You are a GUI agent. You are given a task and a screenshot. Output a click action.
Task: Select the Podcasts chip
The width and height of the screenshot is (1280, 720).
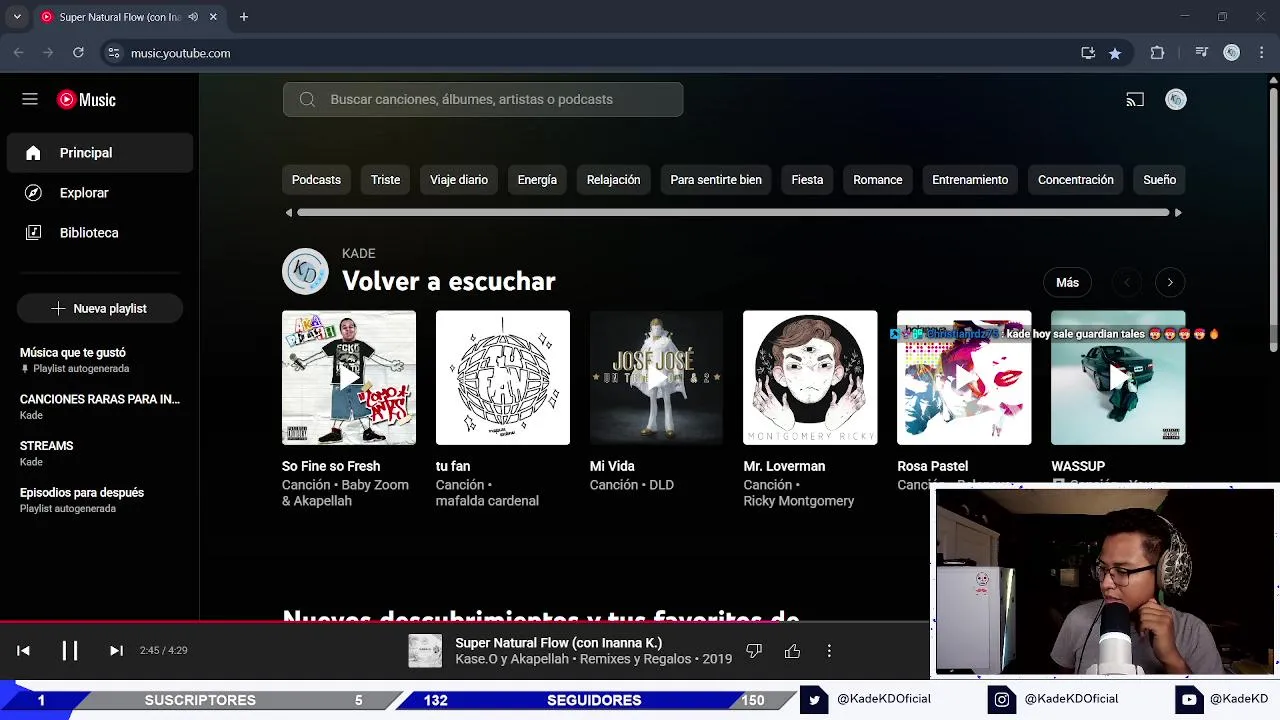316,180
